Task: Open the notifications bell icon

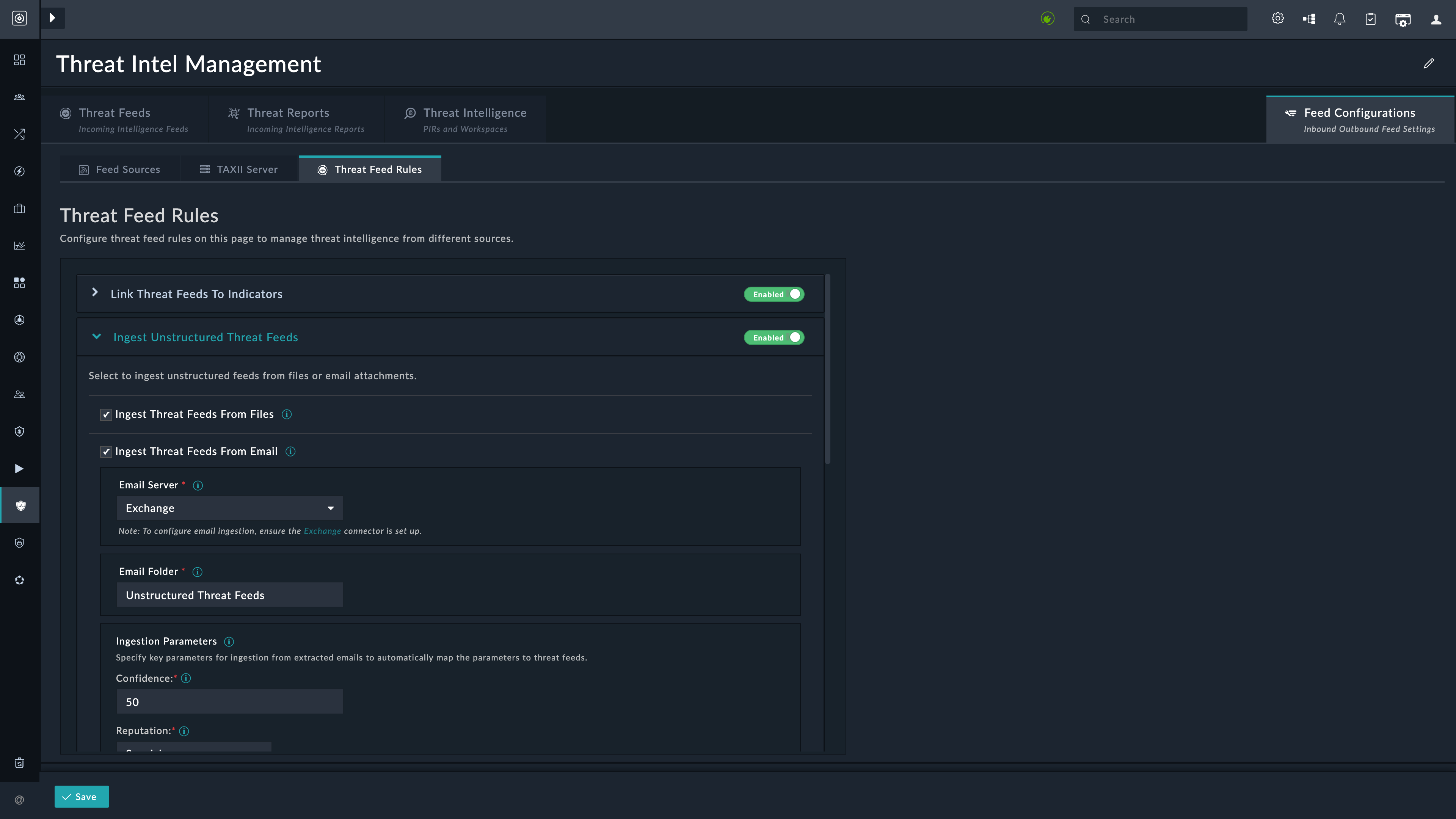Action: tap(1339, 19)
